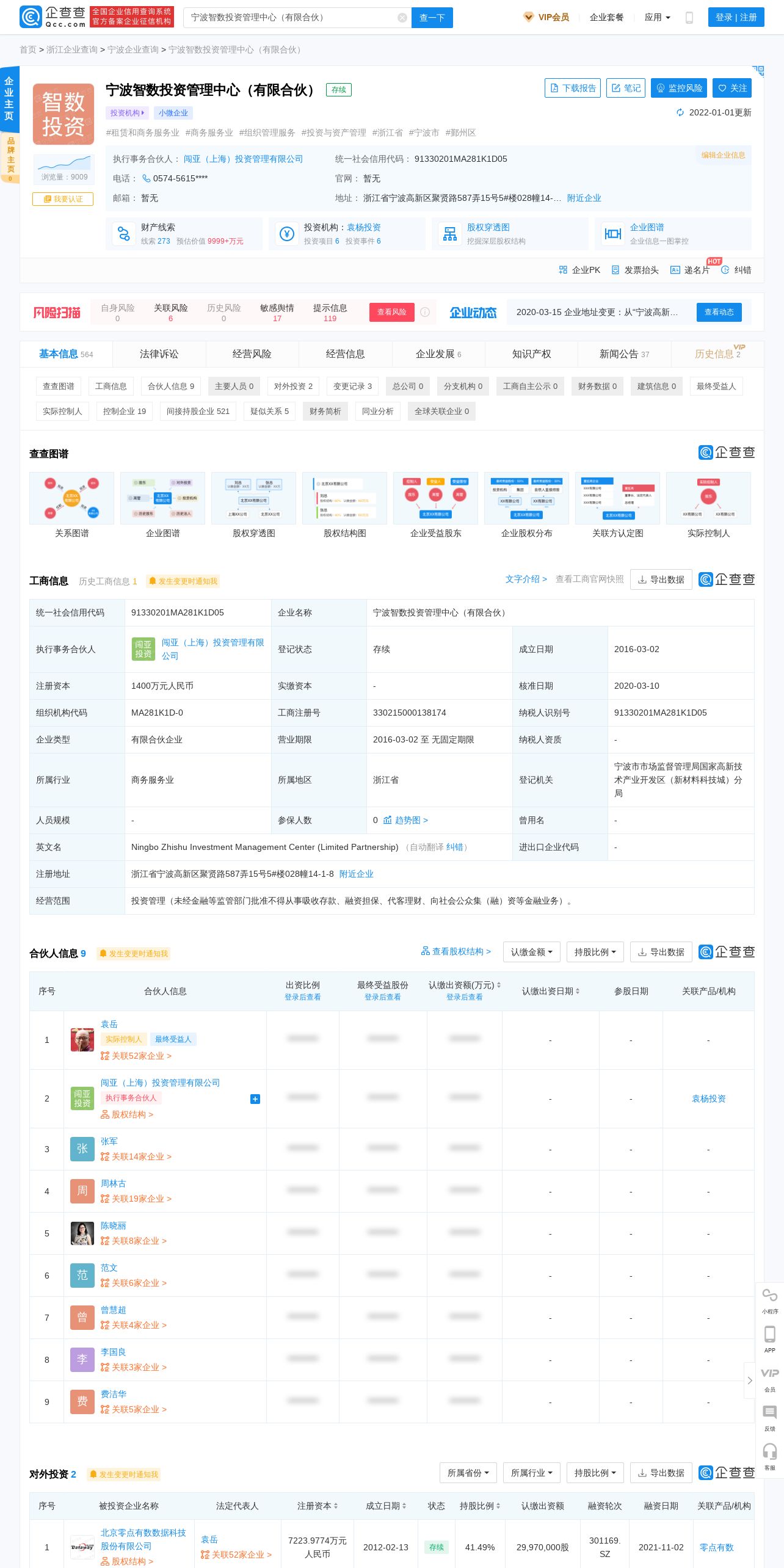Click 查看股权结构 link
784x1568 pixels.
(x=456, y=951)
